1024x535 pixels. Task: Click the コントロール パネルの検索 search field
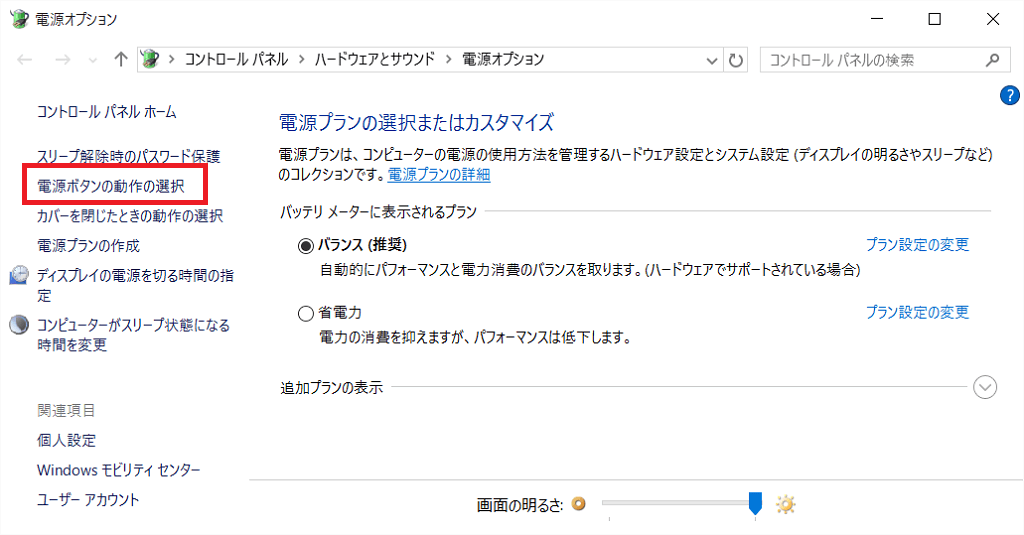[874, 60]
